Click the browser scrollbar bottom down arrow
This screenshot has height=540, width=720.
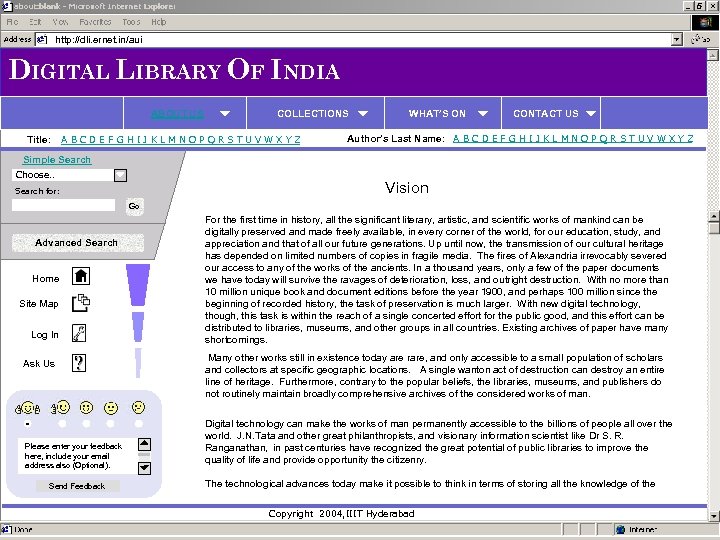coord(713,516)
